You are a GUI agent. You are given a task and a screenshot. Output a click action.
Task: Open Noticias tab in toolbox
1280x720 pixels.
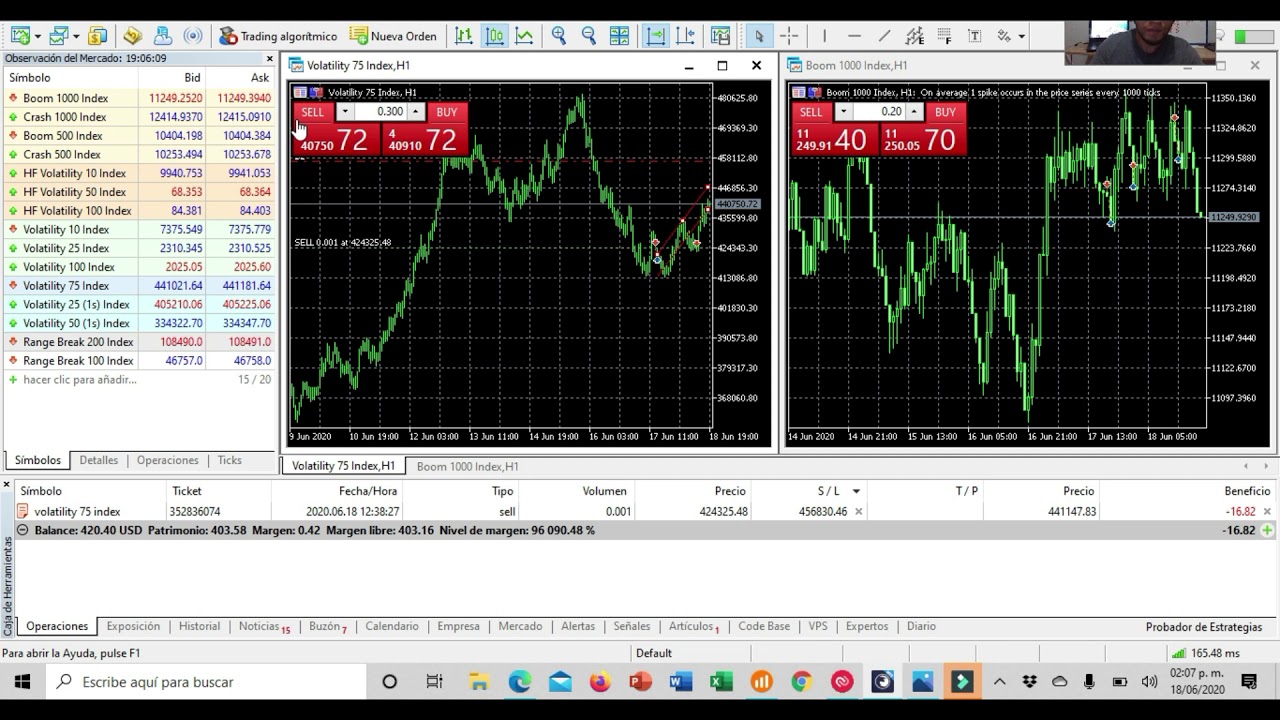[264, 626]
